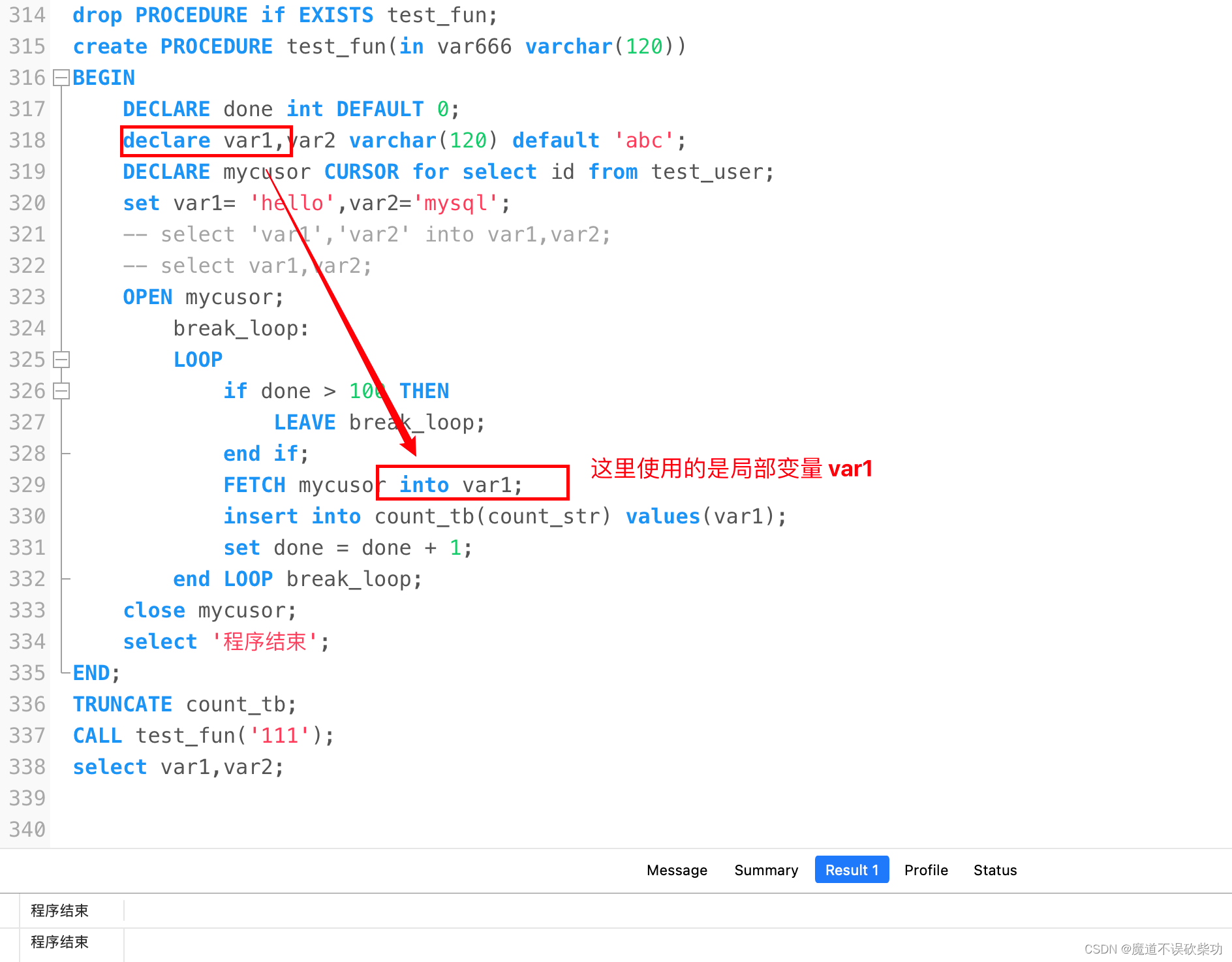Click the red annotation about 局部变量 var1
Viewport: 1232px width, 962px height.
coord(731,469)
